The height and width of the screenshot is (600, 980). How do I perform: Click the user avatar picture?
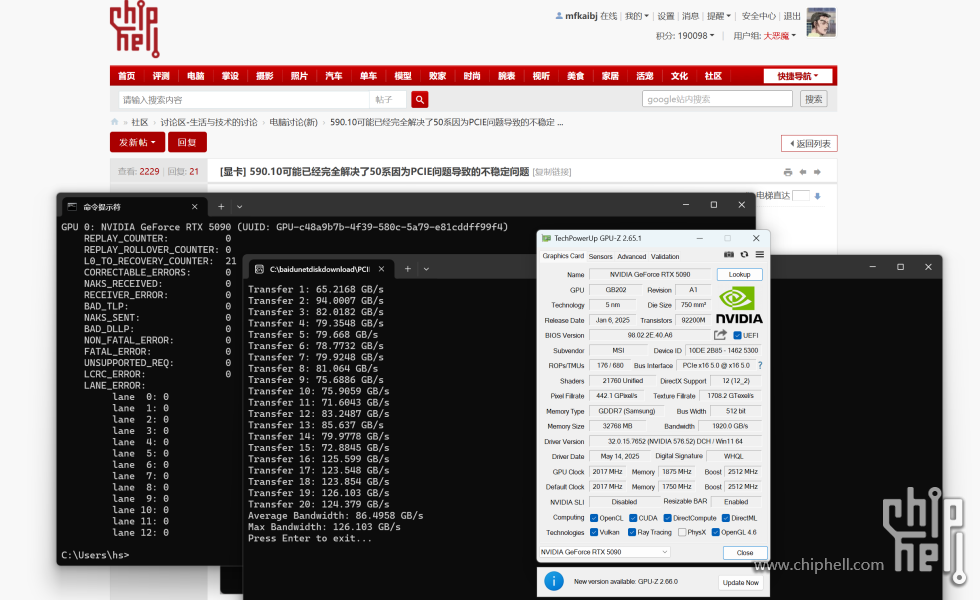pyautogui.click(x=821, y=23)
